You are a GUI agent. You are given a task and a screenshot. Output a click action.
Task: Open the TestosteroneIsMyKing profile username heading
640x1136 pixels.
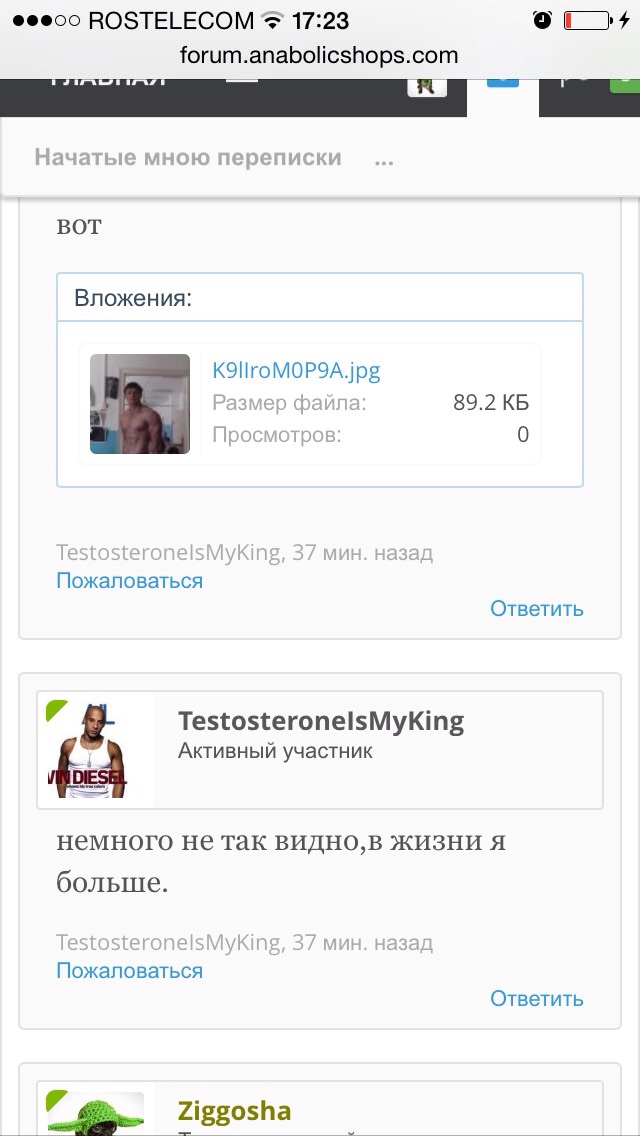[321, 721]
